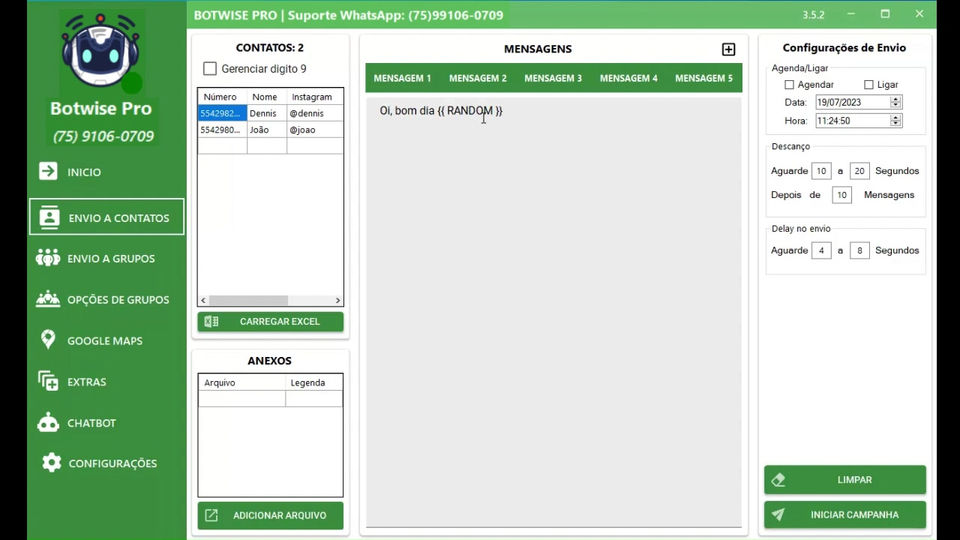
Task: Click the Chatbot robot icon
Action: (x=48, y=422)
